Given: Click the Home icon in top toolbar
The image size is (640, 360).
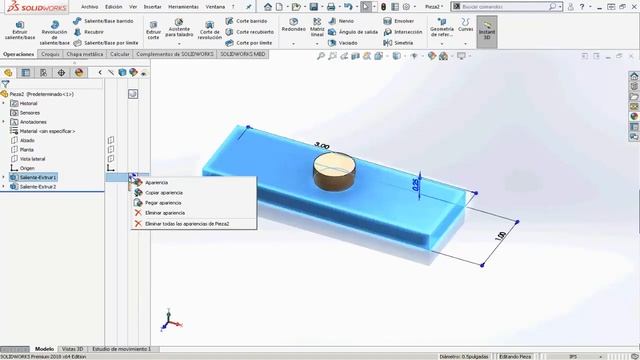Looking at the screenshot, I should click(x=268, y=7).
